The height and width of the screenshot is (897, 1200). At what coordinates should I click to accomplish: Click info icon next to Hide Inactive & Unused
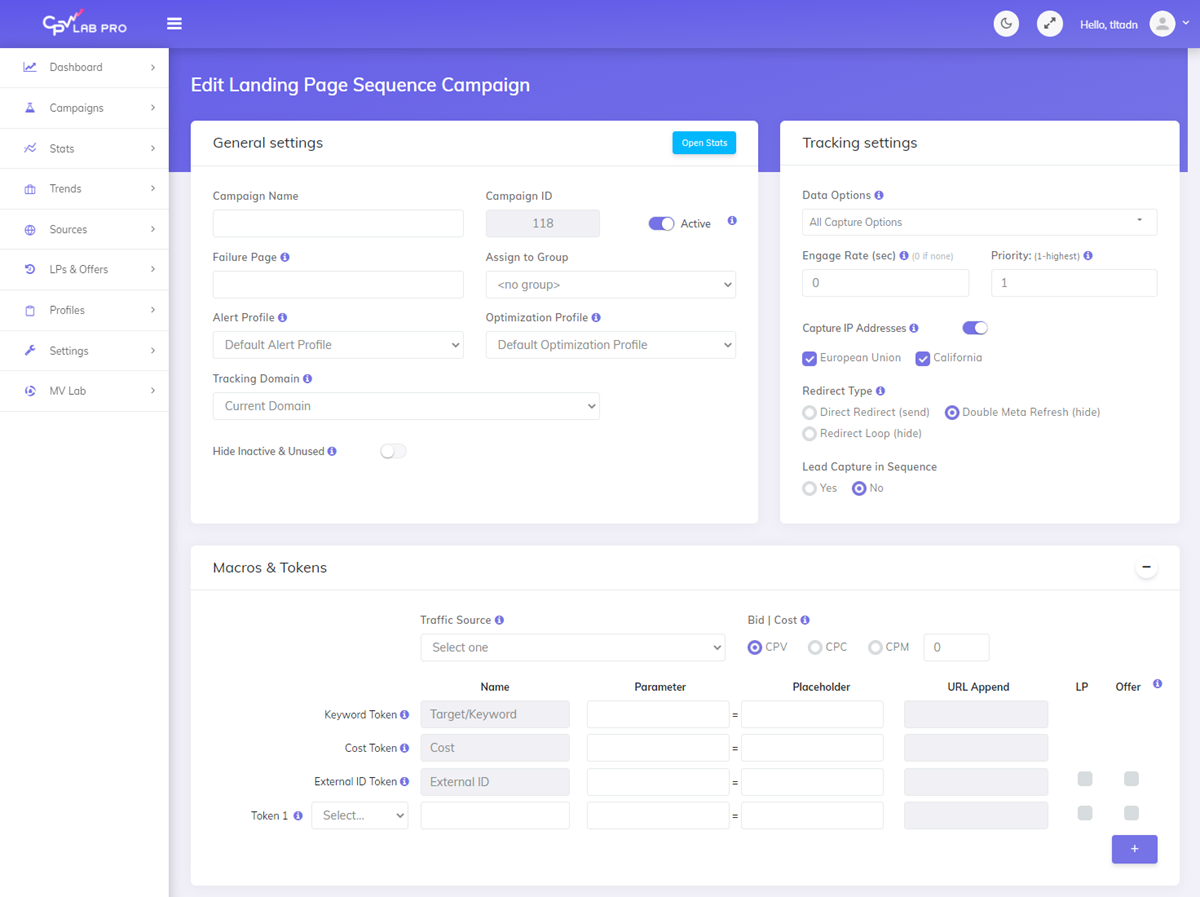[332, 451]
